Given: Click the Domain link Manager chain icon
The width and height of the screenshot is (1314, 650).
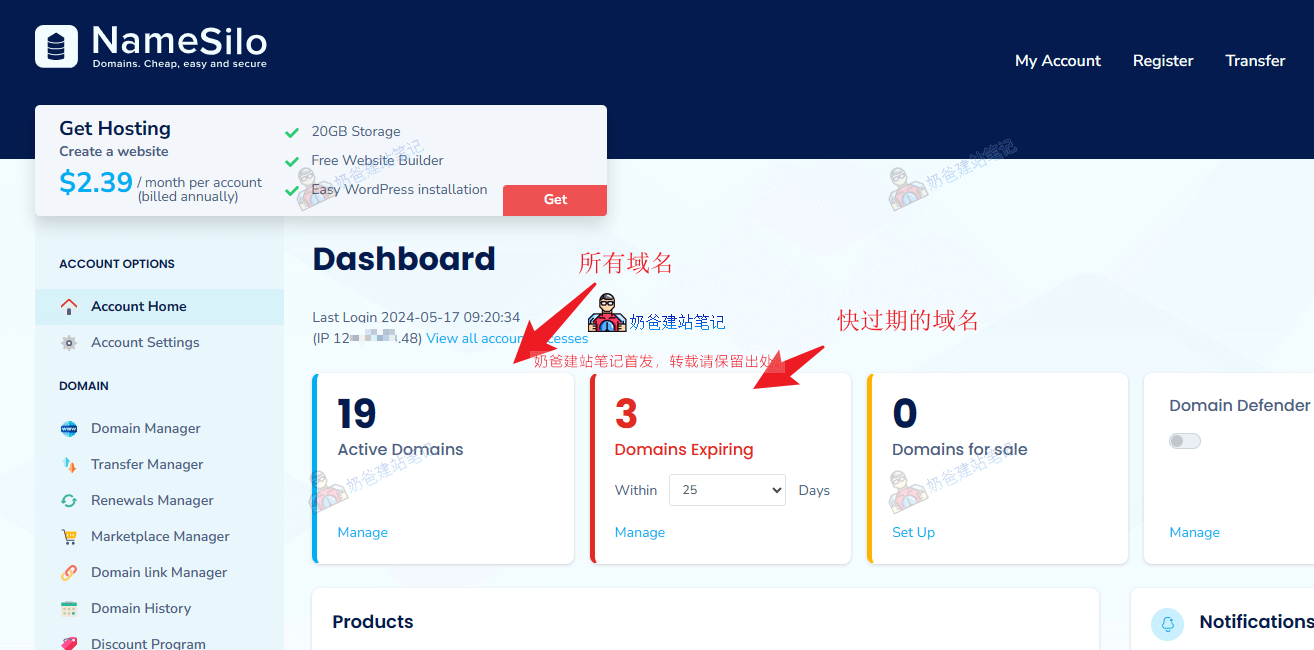Looking at the screenshot, I should pos(69,573).
